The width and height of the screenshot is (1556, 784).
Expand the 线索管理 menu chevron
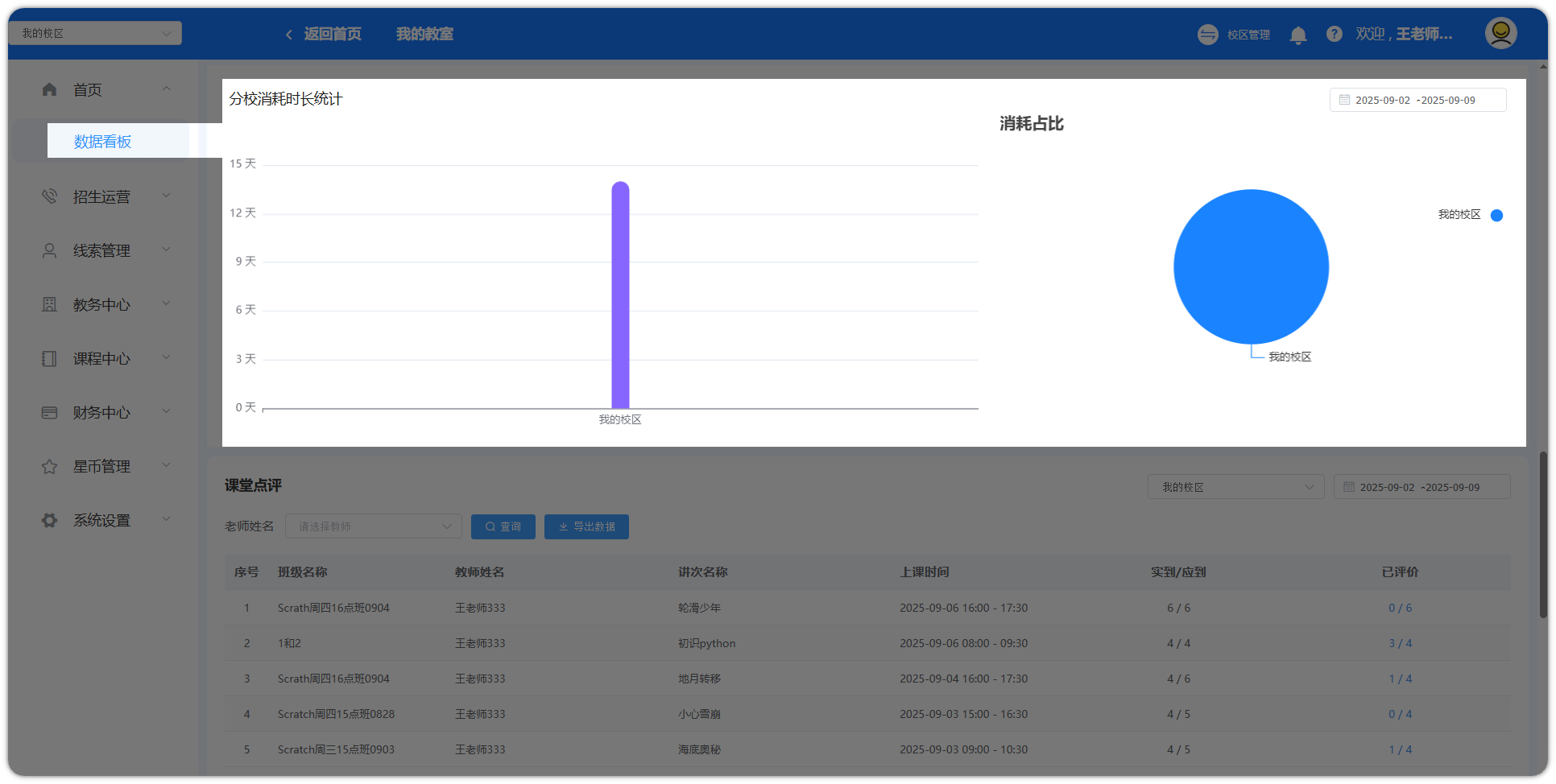pos(167,250)
